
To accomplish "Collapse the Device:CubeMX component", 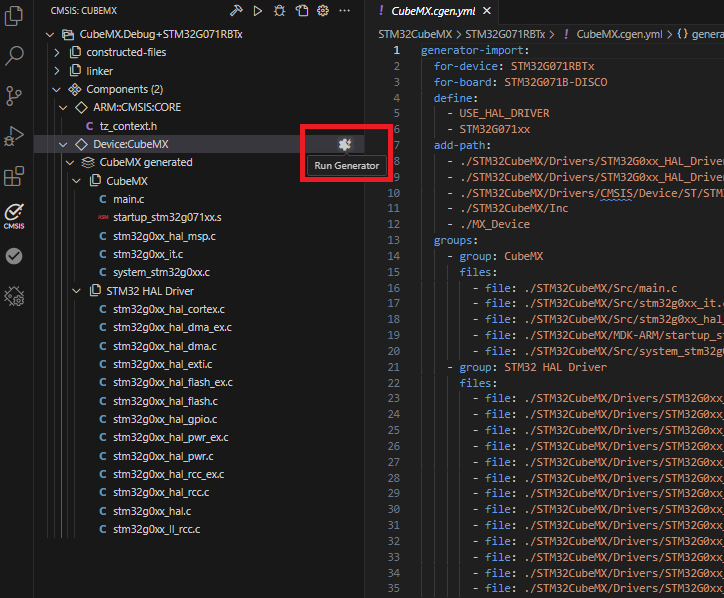I will pyautogui.click(x=63, y=145).
